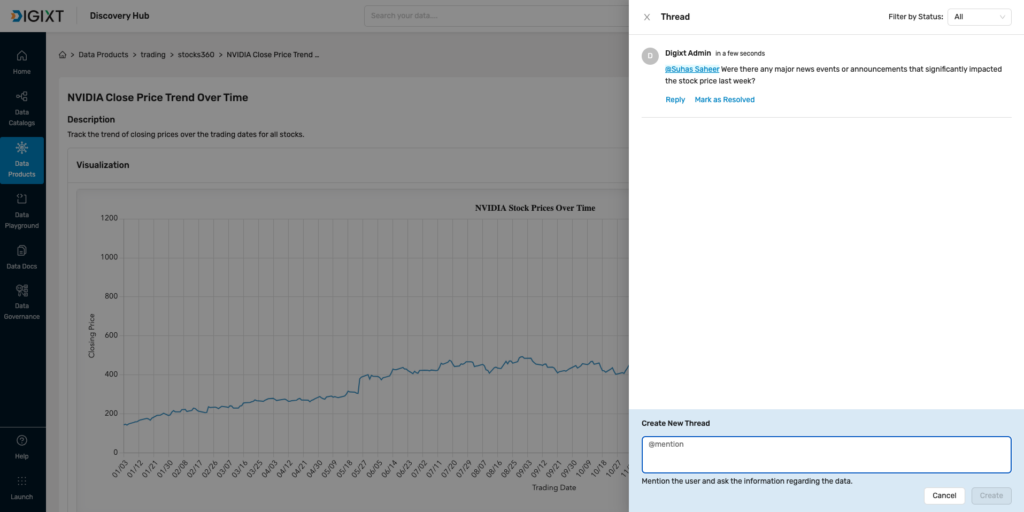Click the Cancel button
Image resolution: width=1024 pixels, height=512 pixels.
944,496
